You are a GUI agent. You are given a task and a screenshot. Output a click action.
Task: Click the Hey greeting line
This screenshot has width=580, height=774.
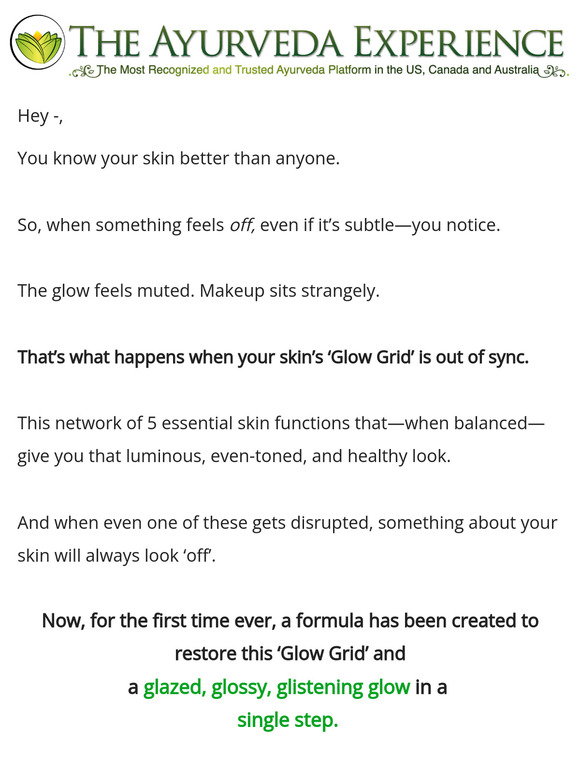[x=40, y=116]
